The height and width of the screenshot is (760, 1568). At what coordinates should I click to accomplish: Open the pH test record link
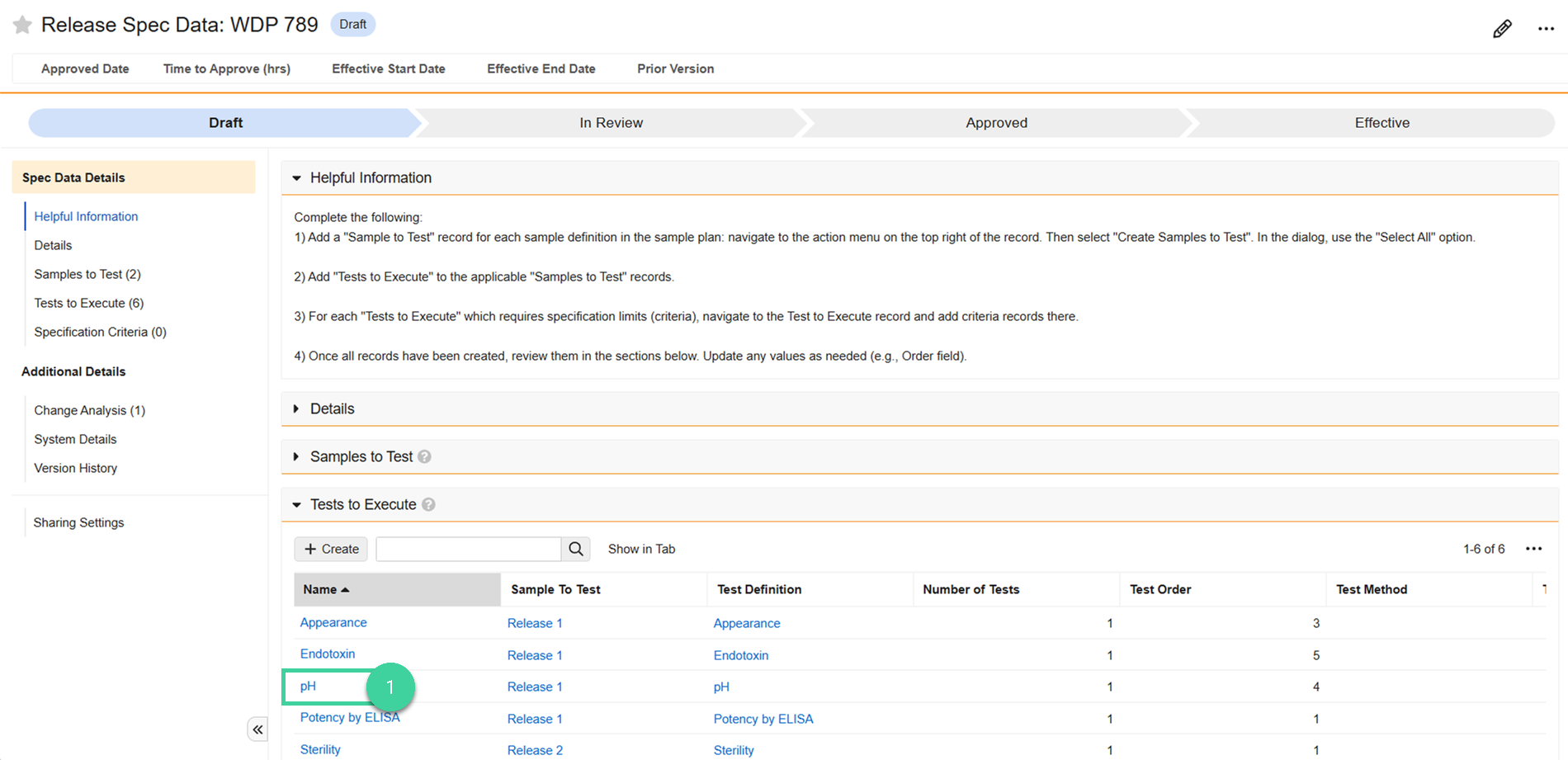coord(308,686)
